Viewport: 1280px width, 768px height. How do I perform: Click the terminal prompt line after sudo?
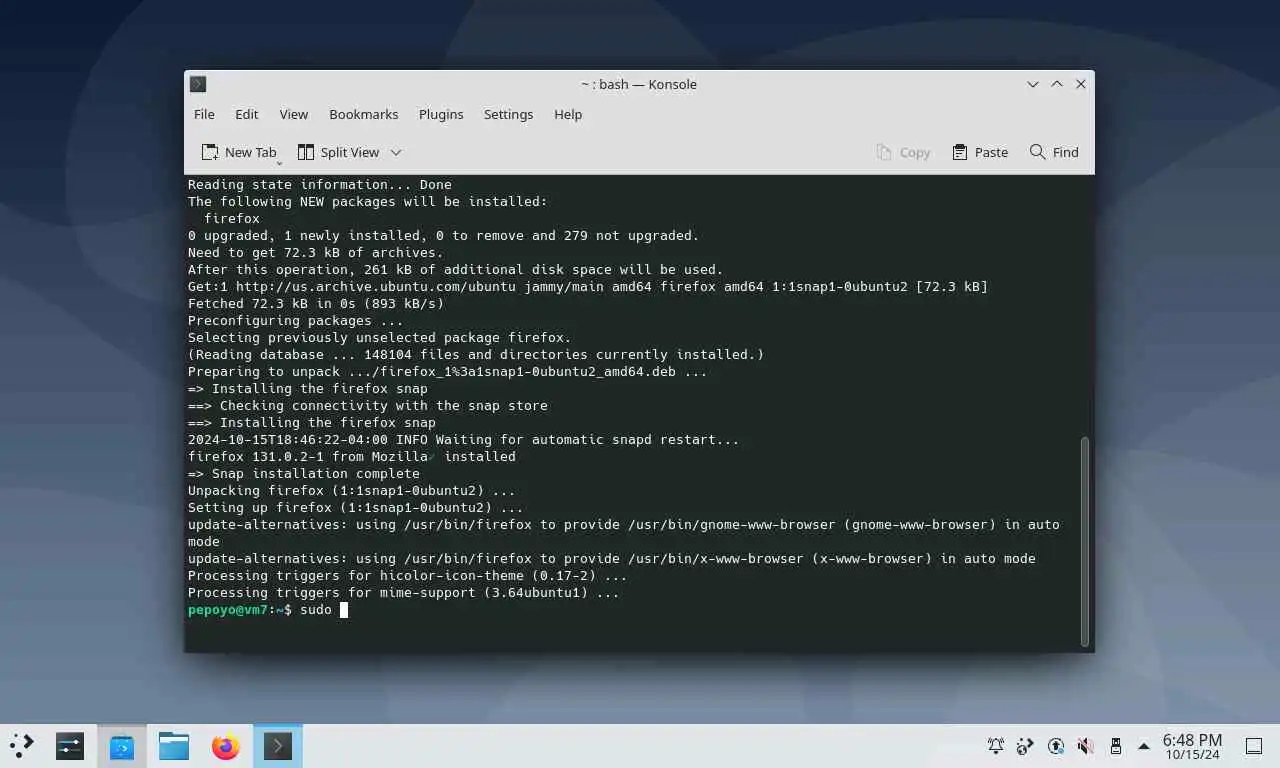click(x=343, y=610)
